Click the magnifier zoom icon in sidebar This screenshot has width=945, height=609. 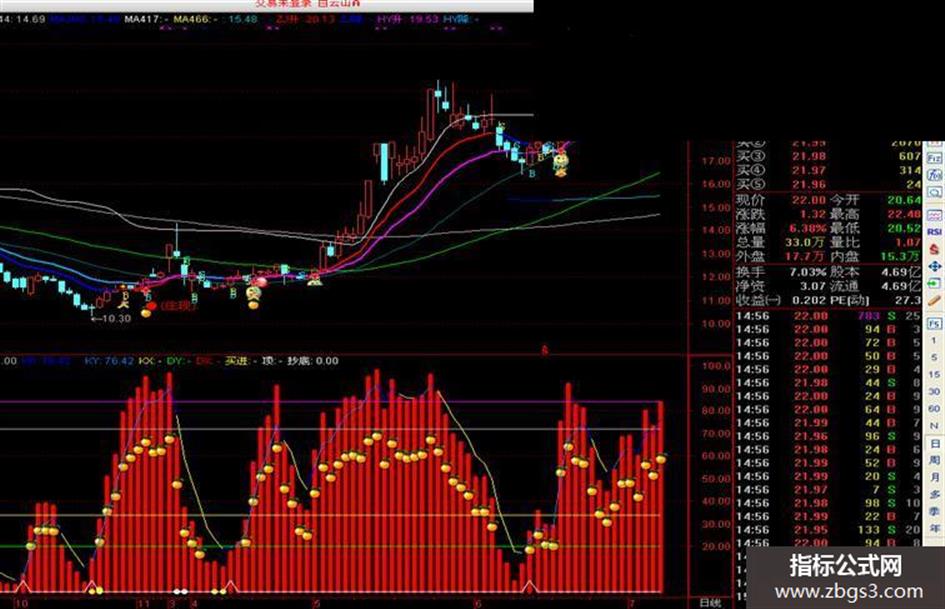[x=934, y=193]
